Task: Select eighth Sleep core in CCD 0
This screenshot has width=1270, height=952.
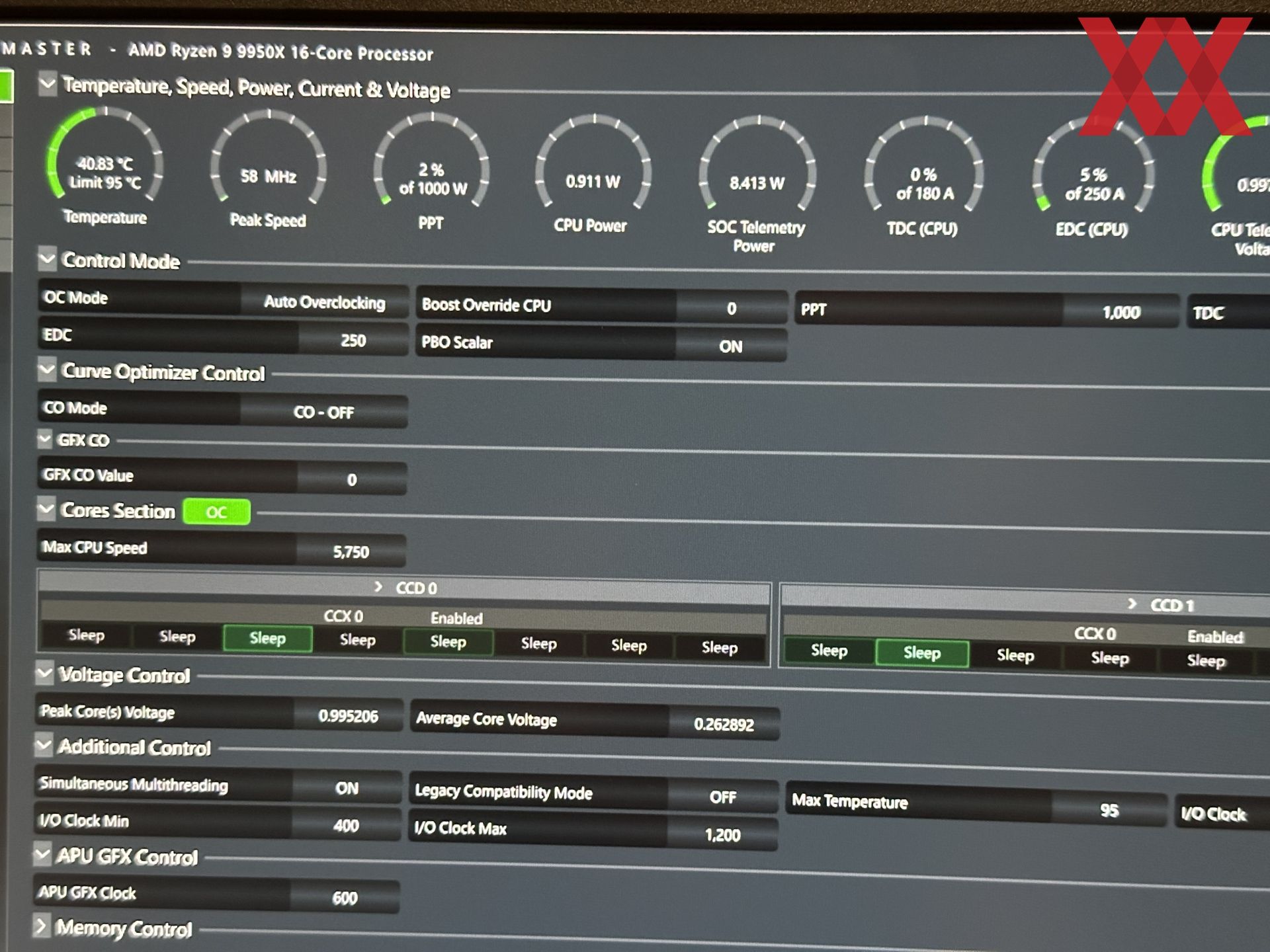Action: [719, 648]
